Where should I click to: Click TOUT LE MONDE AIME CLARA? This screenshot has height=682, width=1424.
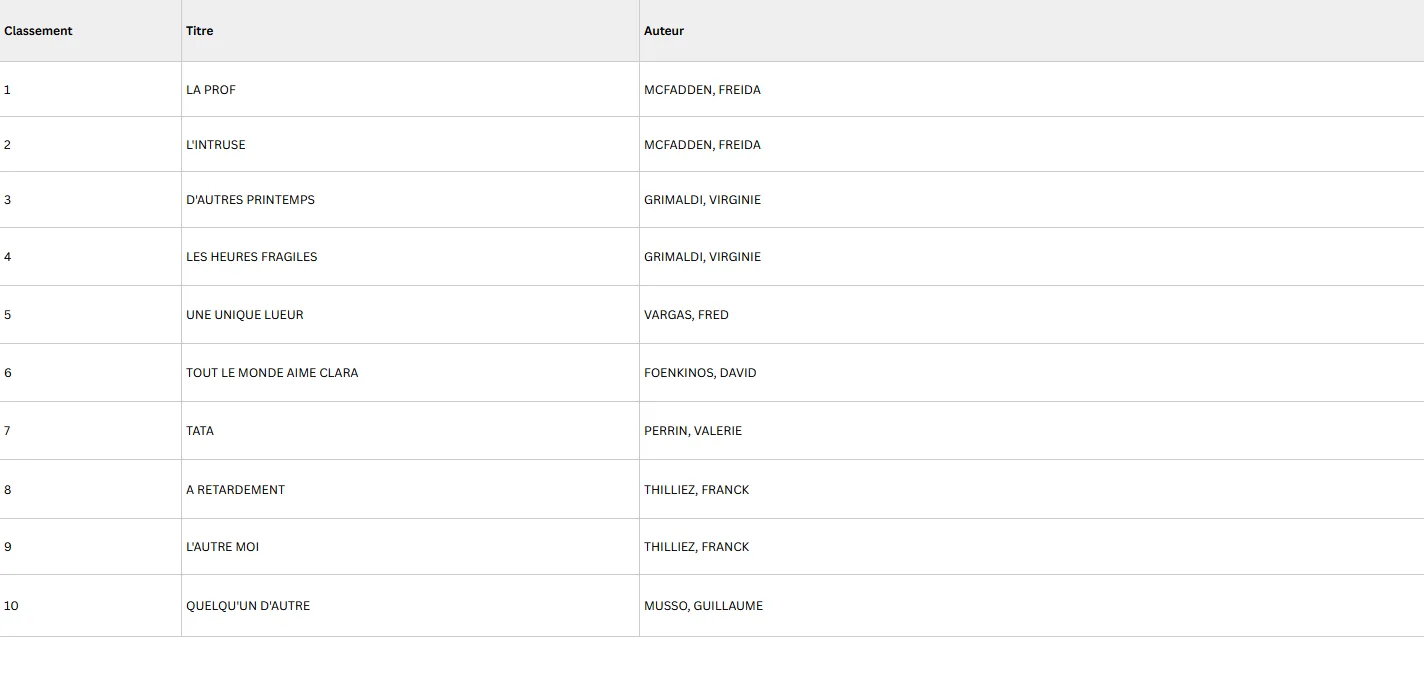272,373
